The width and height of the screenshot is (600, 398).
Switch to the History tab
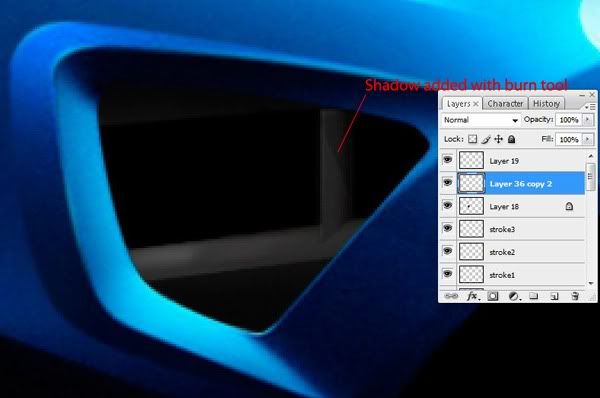tap(546, 104)
